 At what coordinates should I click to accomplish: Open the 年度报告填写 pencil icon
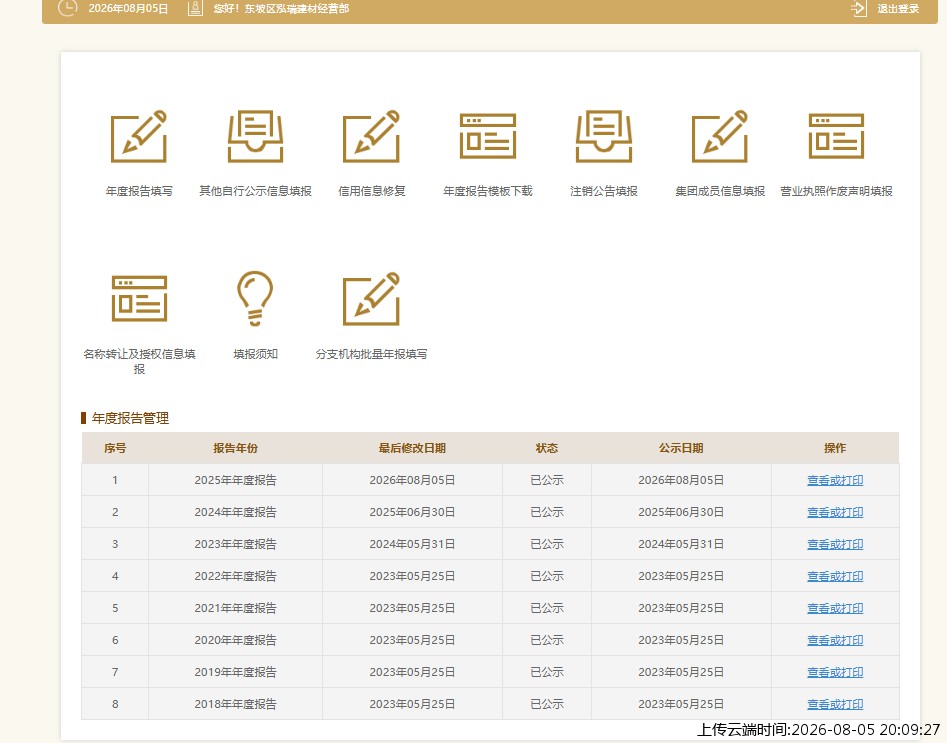[139, 137]
